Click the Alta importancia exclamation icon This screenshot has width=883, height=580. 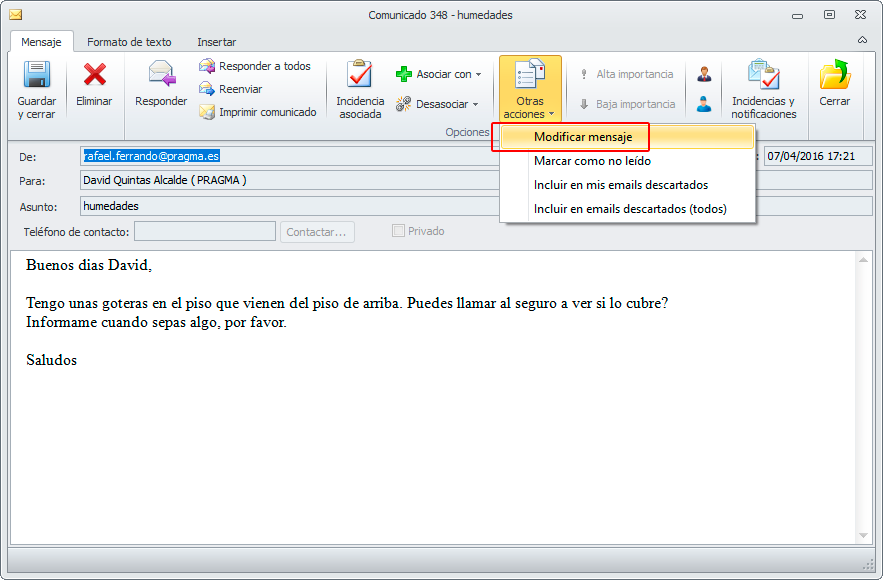pos(584,74)
